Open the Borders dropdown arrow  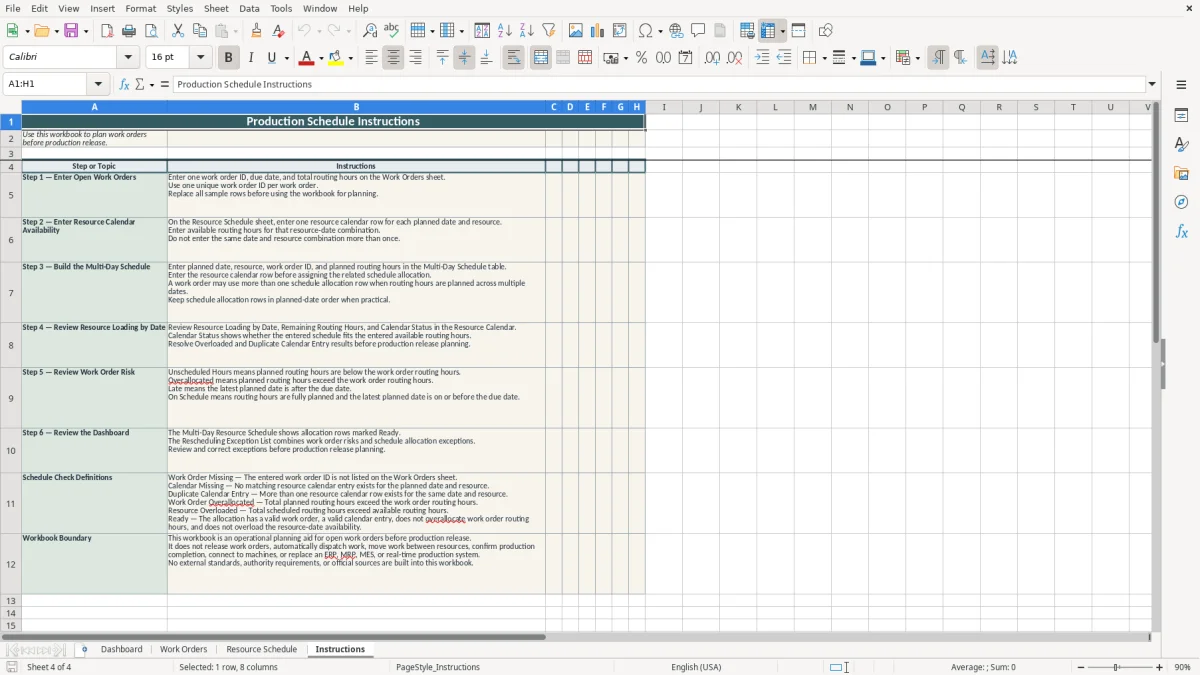(824, 58)
